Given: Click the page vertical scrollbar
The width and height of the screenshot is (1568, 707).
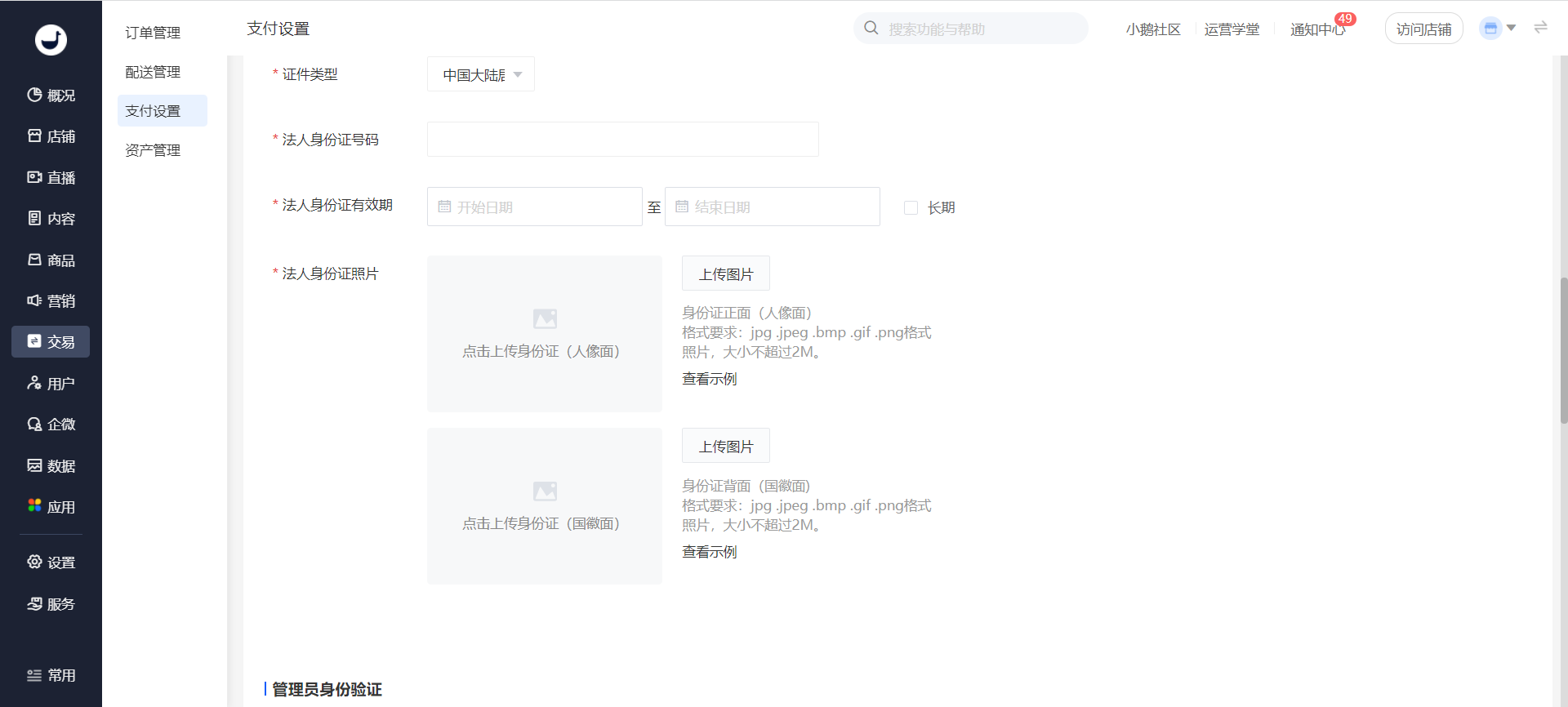Looking at the screenshot, I should click(1564, 349).
